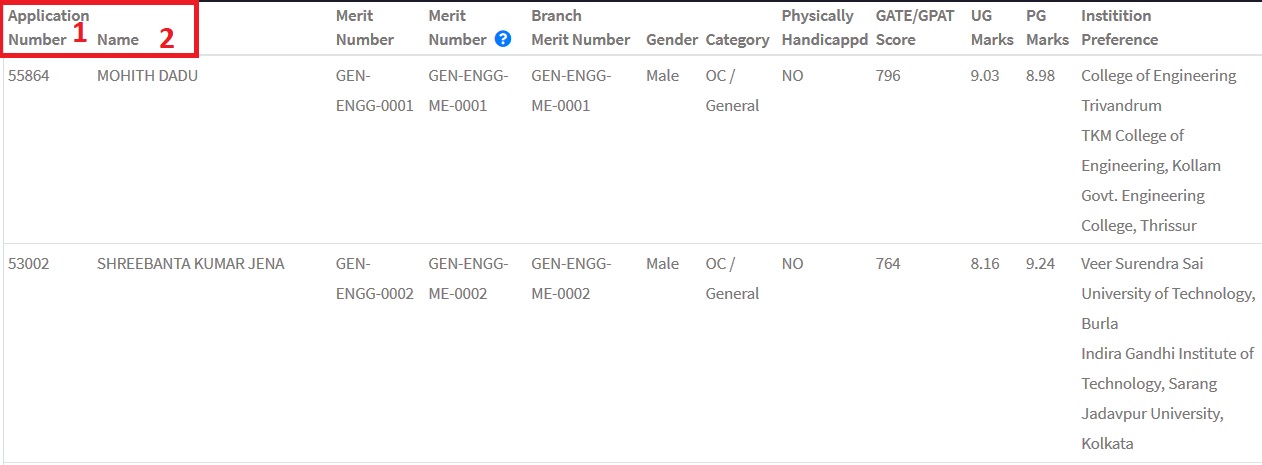Image resolution: width=1262 pixels, height=465 pixels.
Task: Select application number 55864
Action: point(28,76)
